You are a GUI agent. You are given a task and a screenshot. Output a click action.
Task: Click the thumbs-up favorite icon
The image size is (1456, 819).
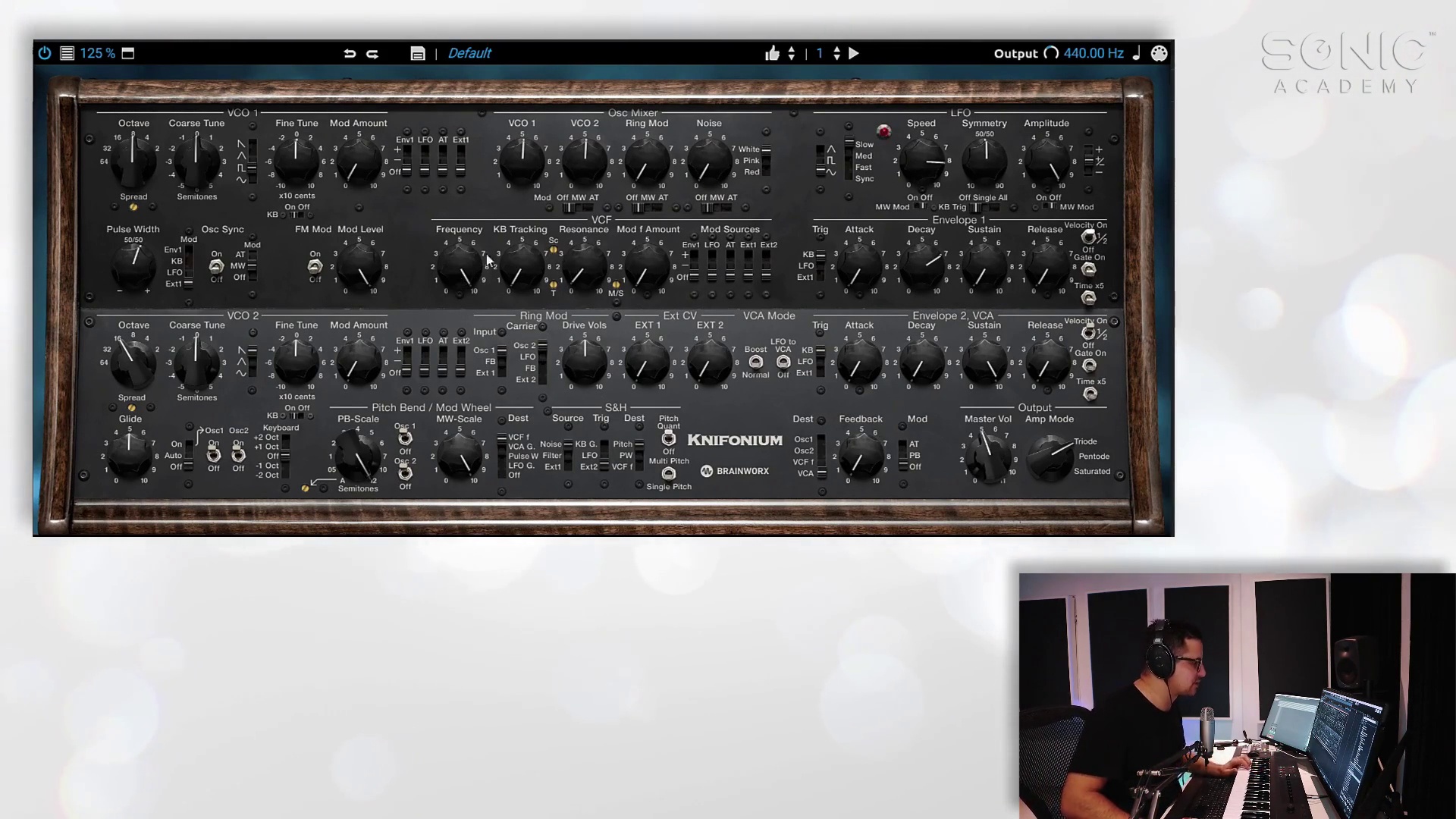[x=772, y=52]
